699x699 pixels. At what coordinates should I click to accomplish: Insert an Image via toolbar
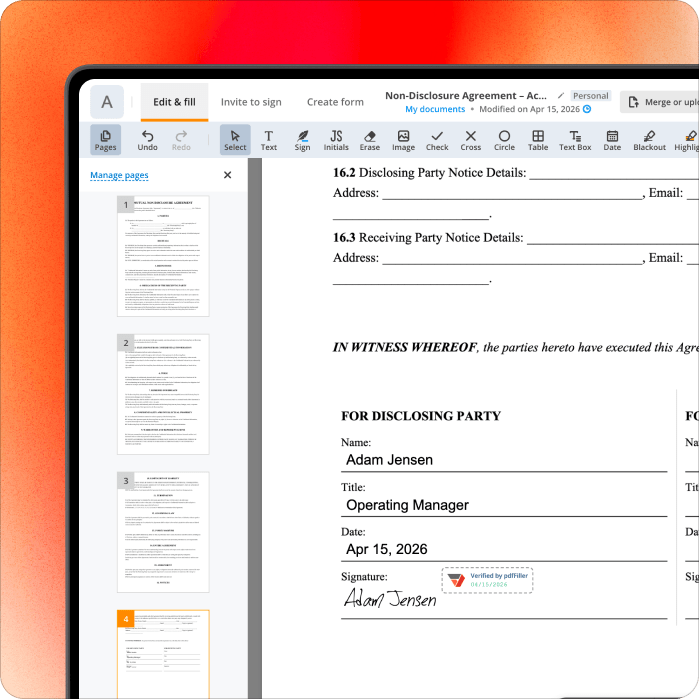pyautogui.click(x=403, y=140)
